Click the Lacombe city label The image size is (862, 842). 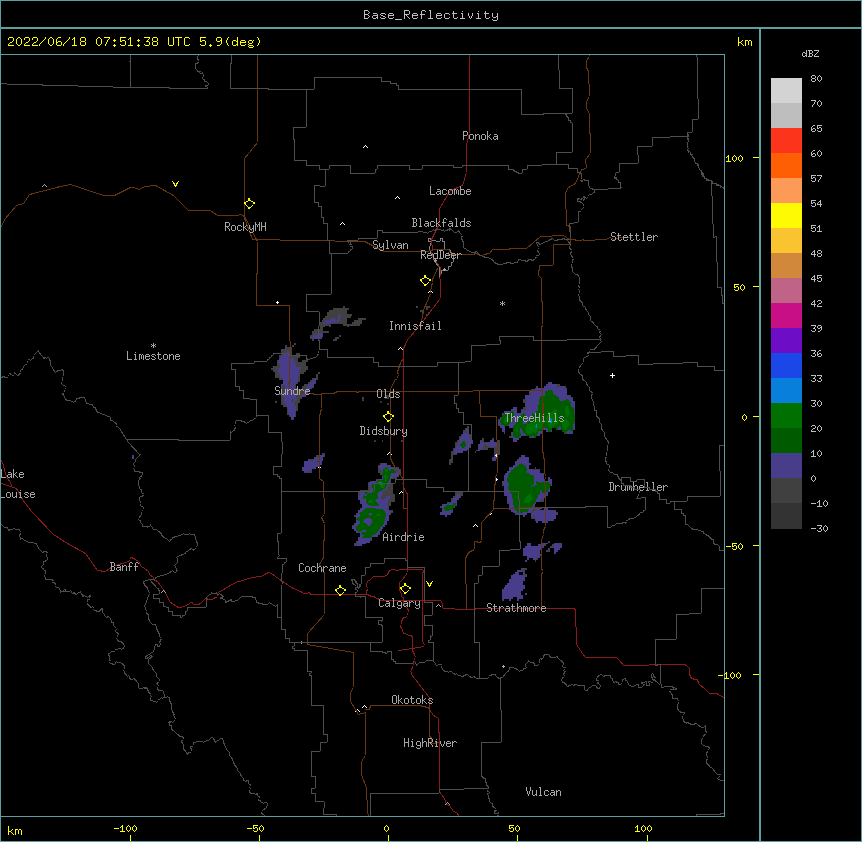(x=450, y=191)
